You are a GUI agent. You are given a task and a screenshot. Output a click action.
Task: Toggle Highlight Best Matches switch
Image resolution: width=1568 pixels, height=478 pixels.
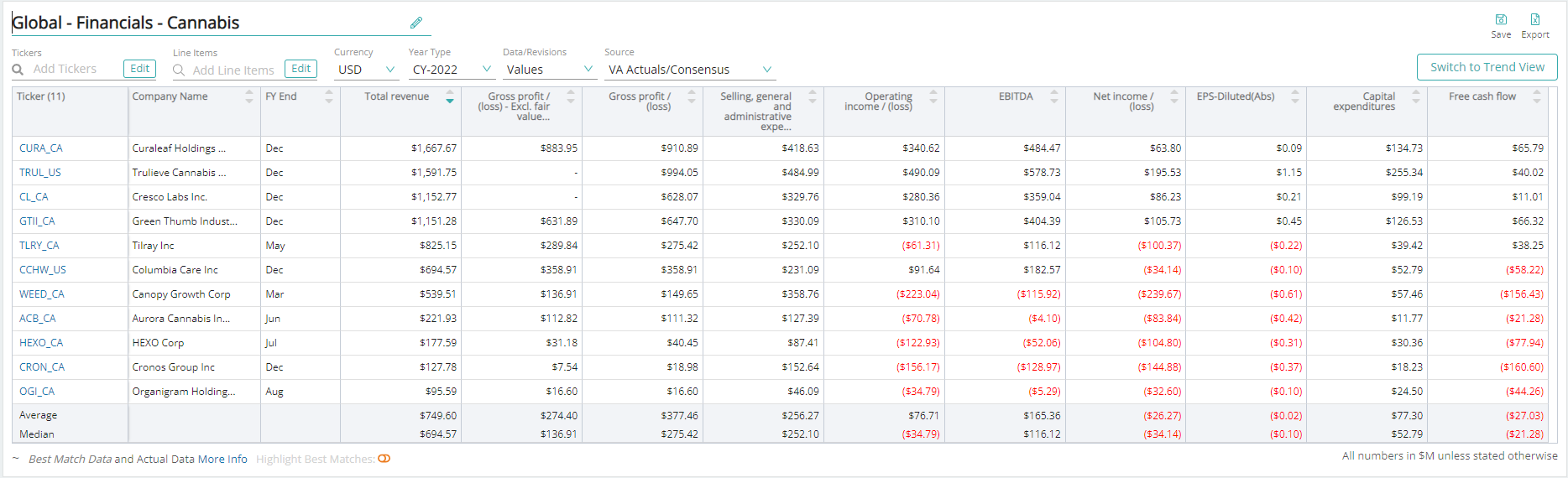[x=384, y=459]
